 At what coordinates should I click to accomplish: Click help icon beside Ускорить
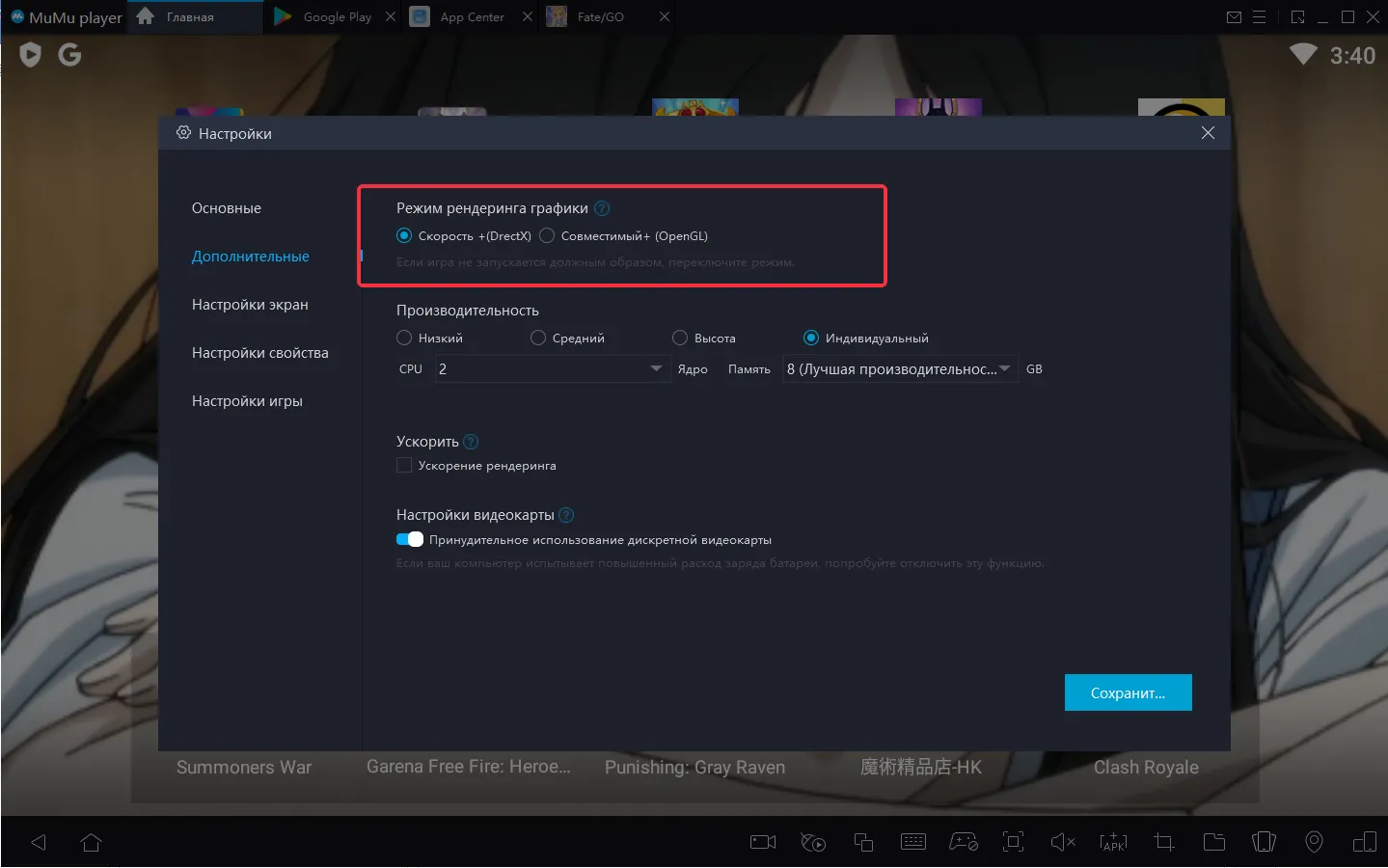(471, 442)
